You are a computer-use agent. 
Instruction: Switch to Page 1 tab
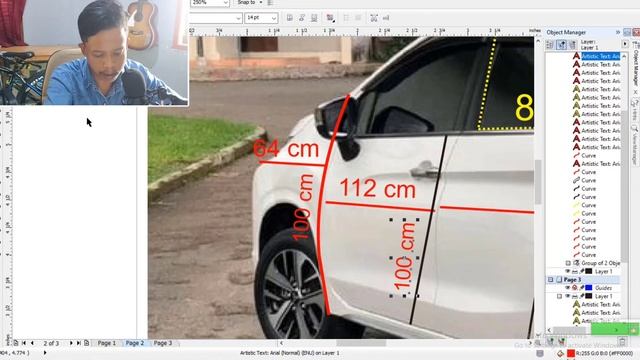coord(107,343)
